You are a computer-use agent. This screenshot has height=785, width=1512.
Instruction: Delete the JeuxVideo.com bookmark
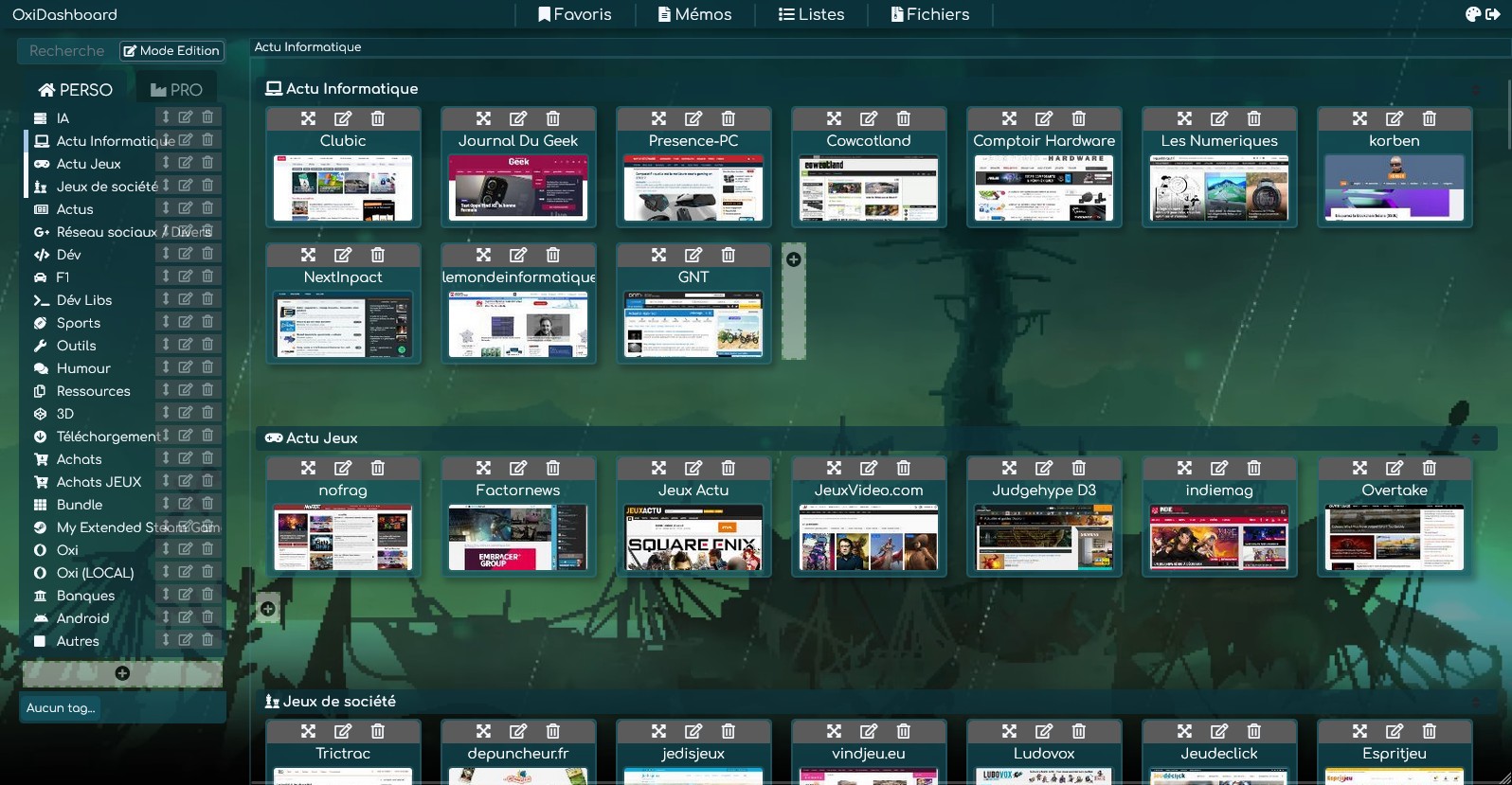tap(904, 468)
